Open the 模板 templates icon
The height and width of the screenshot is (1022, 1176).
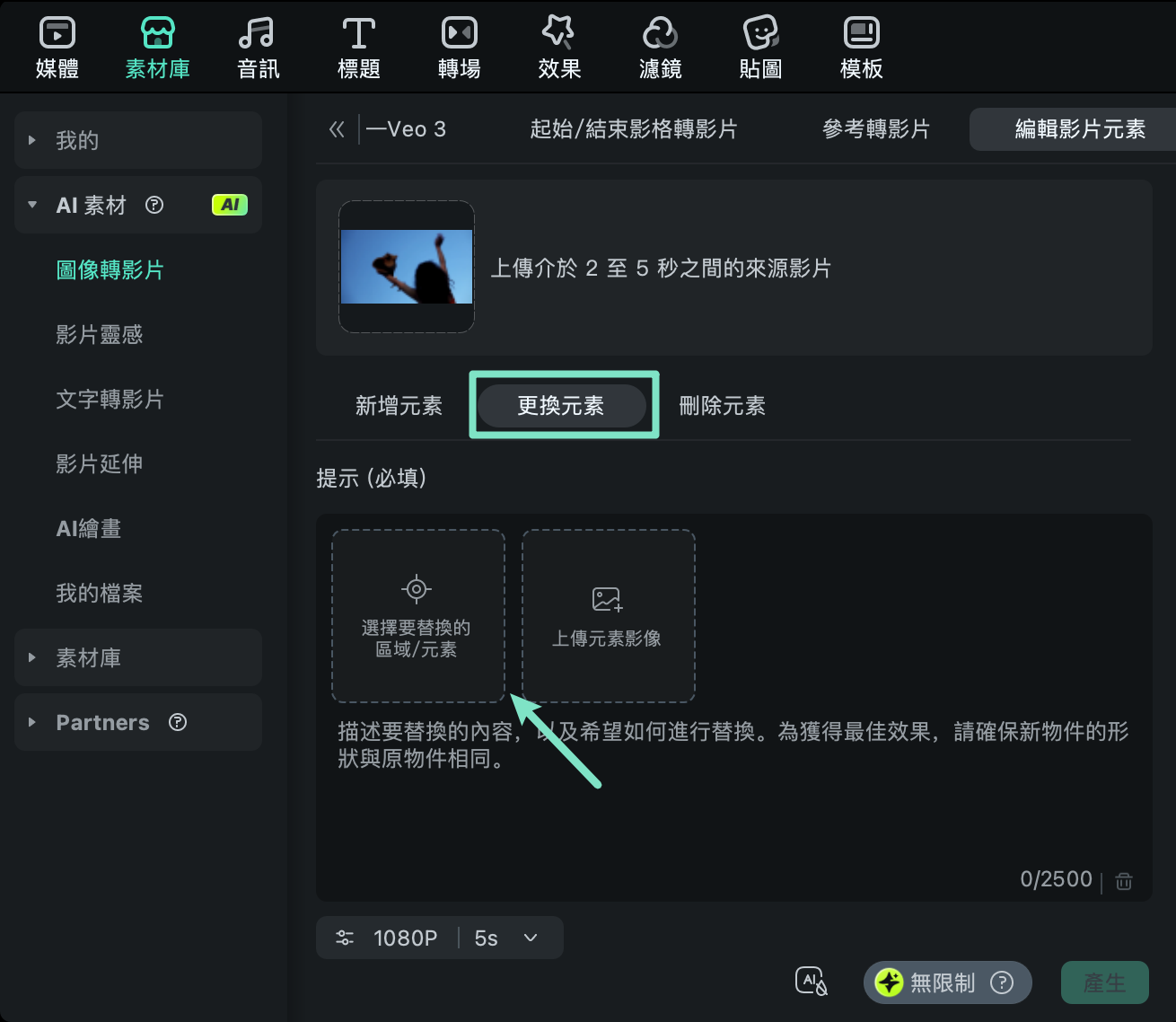[861, 48]
